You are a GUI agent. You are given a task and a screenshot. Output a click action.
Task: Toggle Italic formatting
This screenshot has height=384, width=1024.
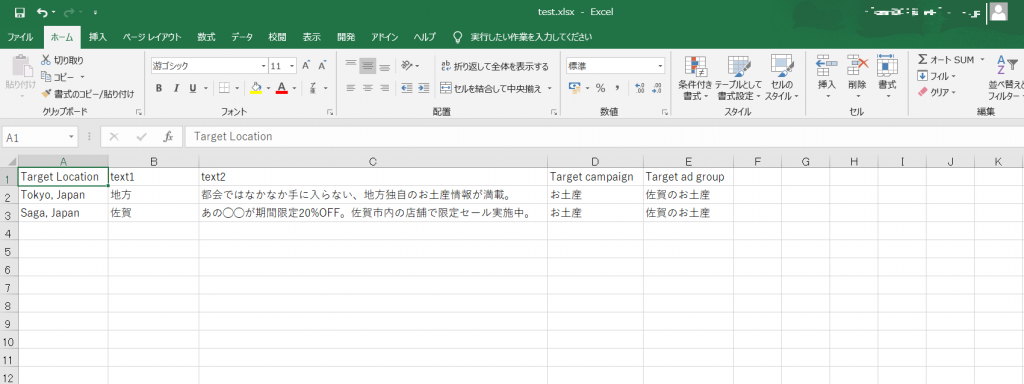pos(176,88)
